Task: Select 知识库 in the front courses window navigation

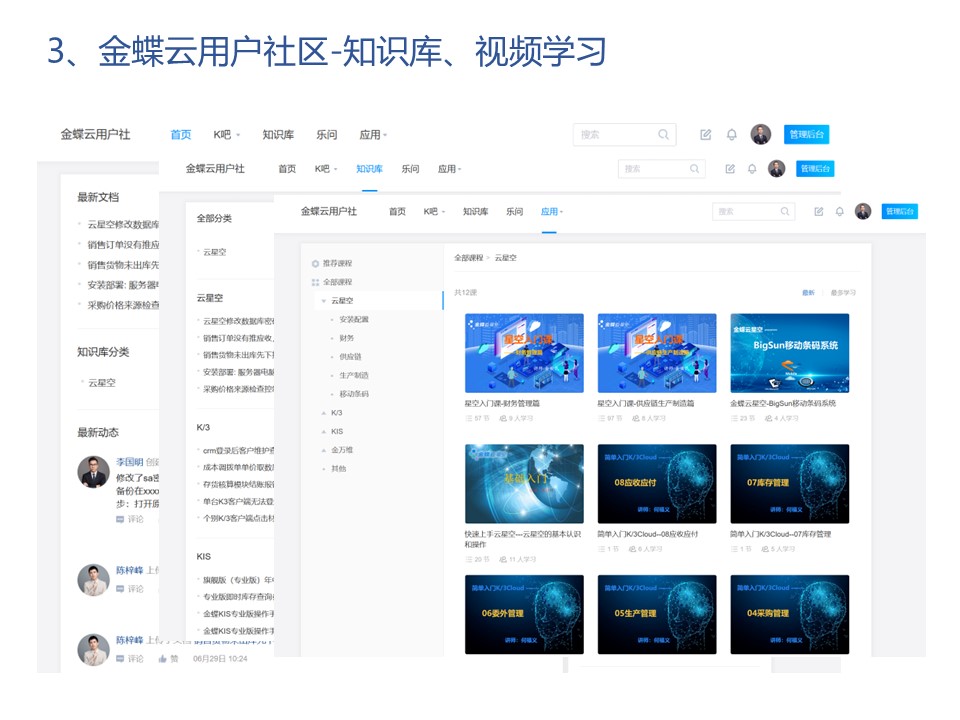Action: [475, 212]
